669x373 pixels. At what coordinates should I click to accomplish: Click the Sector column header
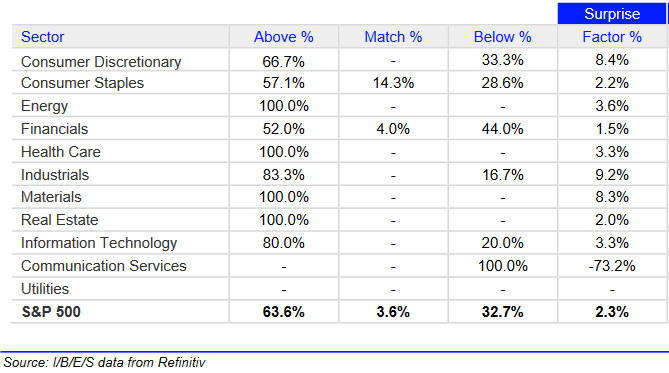point(43,37)
